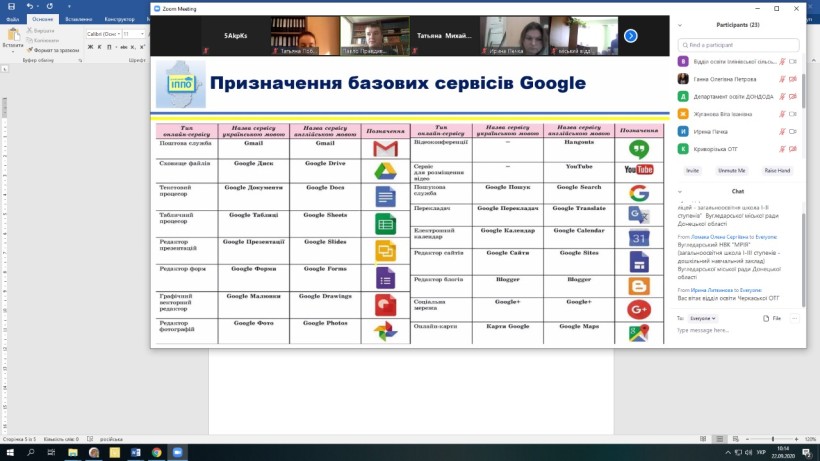Open Task View on the taskbar

click(51, 453)
